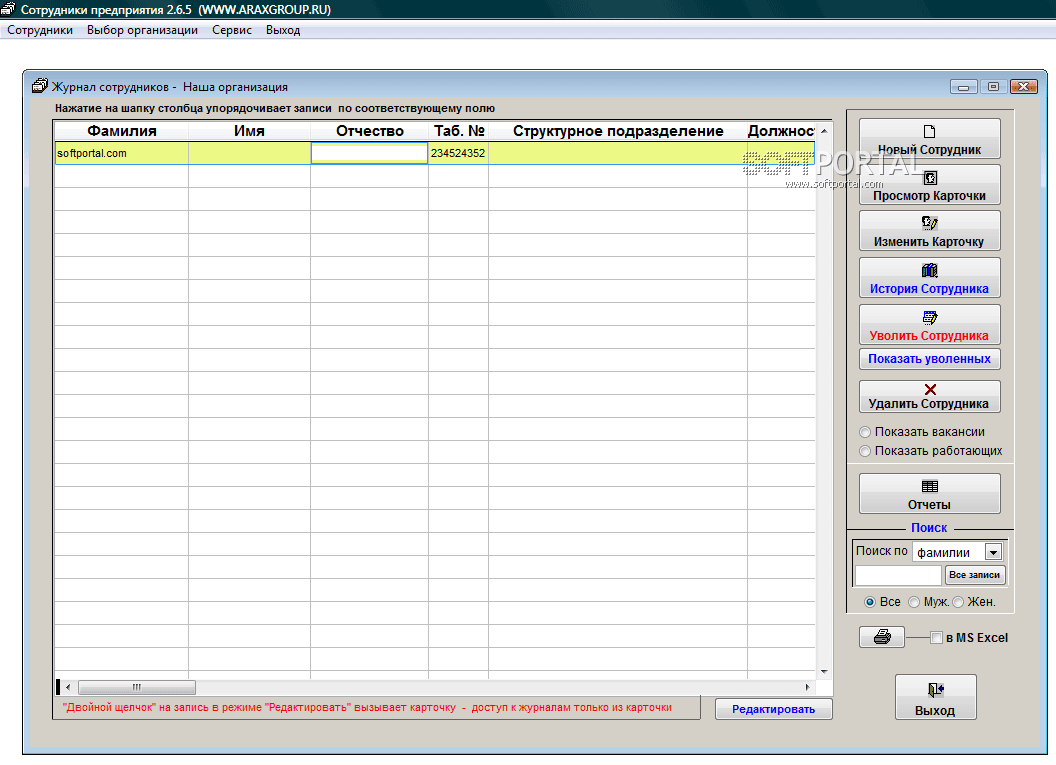Select the Все gender filter radio
1056x765 pixels.
coord(870,602)
